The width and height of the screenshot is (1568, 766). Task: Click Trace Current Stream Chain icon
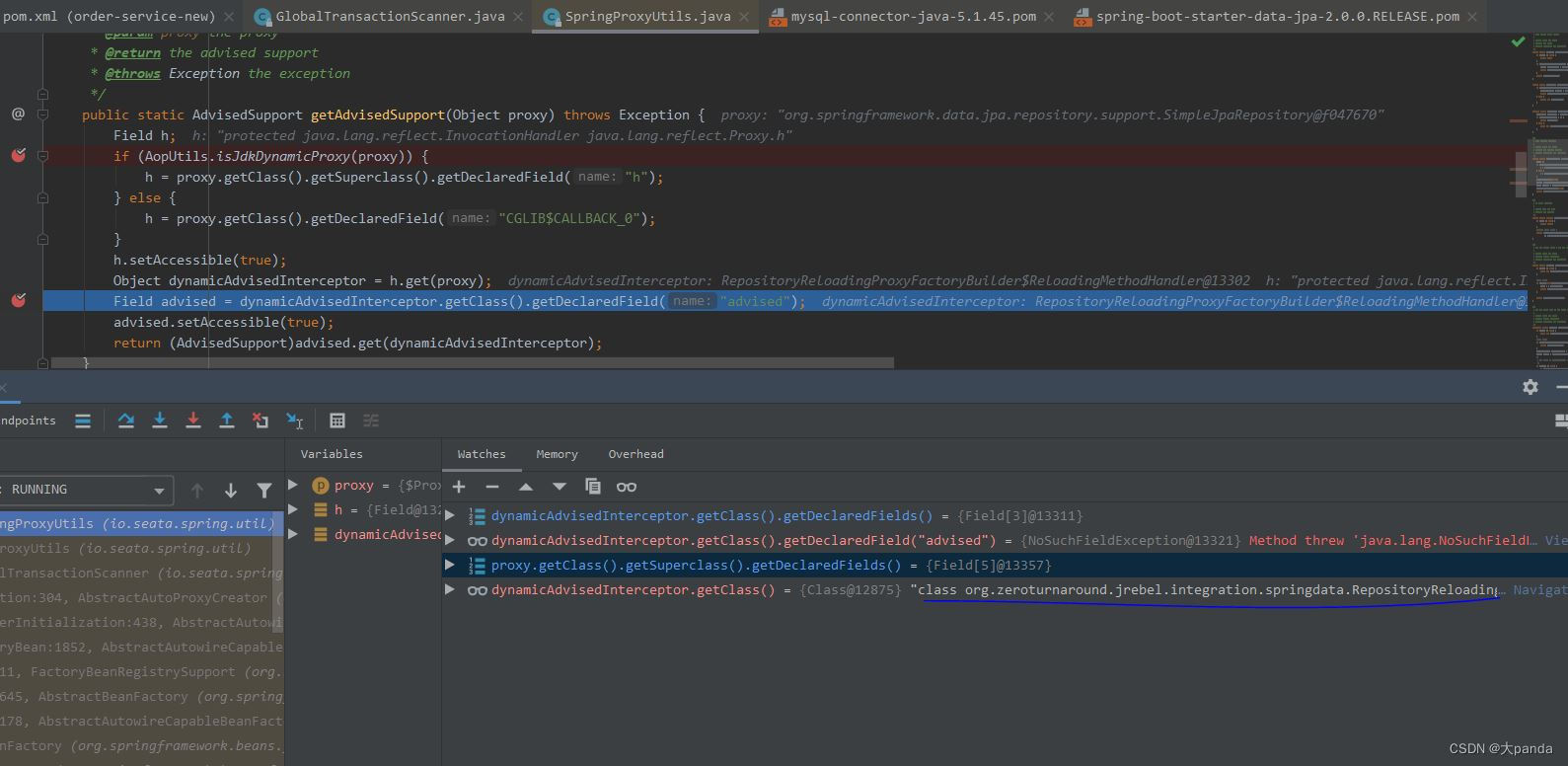click(371, 421)
